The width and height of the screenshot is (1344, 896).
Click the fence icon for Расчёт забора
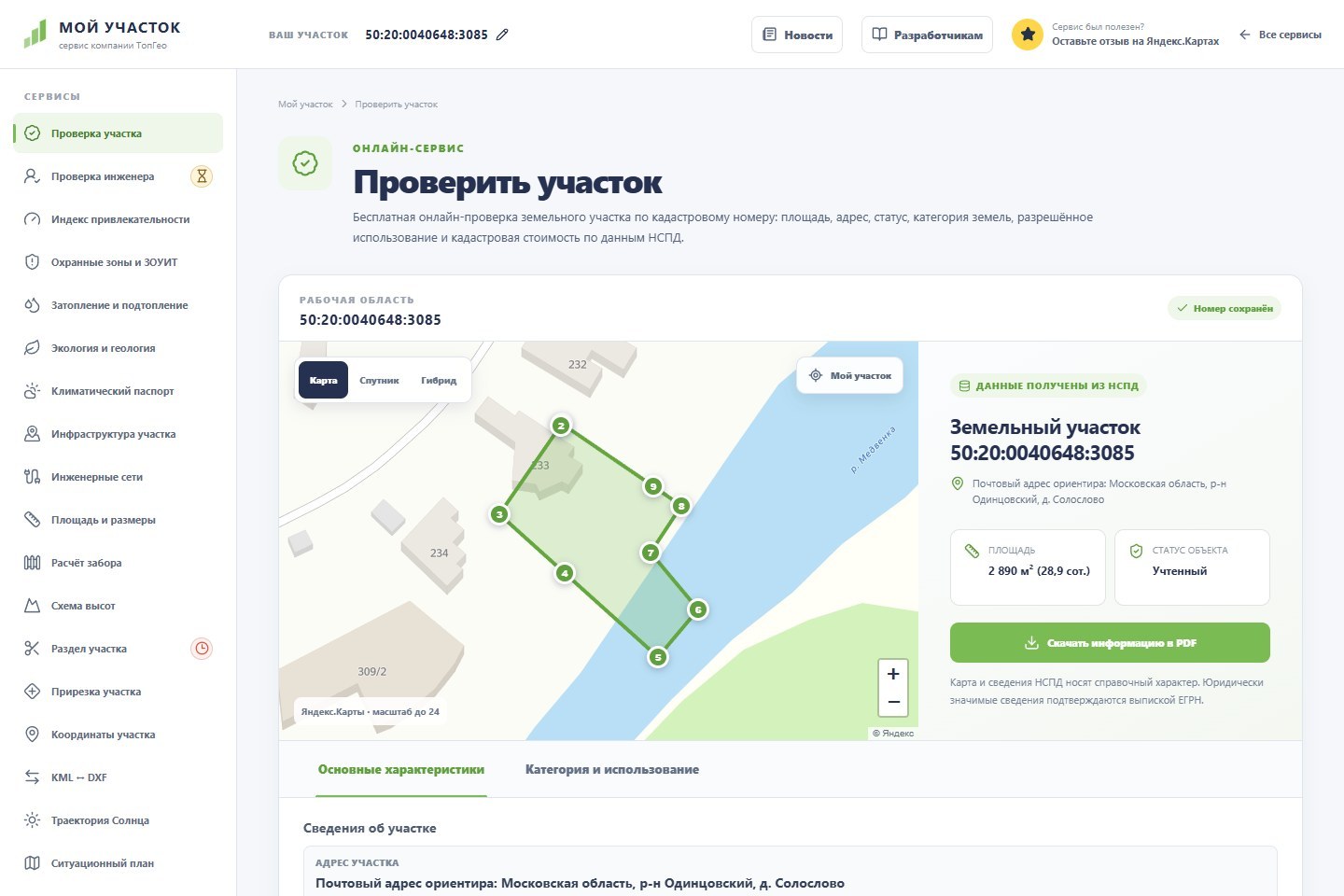[32, 563]
